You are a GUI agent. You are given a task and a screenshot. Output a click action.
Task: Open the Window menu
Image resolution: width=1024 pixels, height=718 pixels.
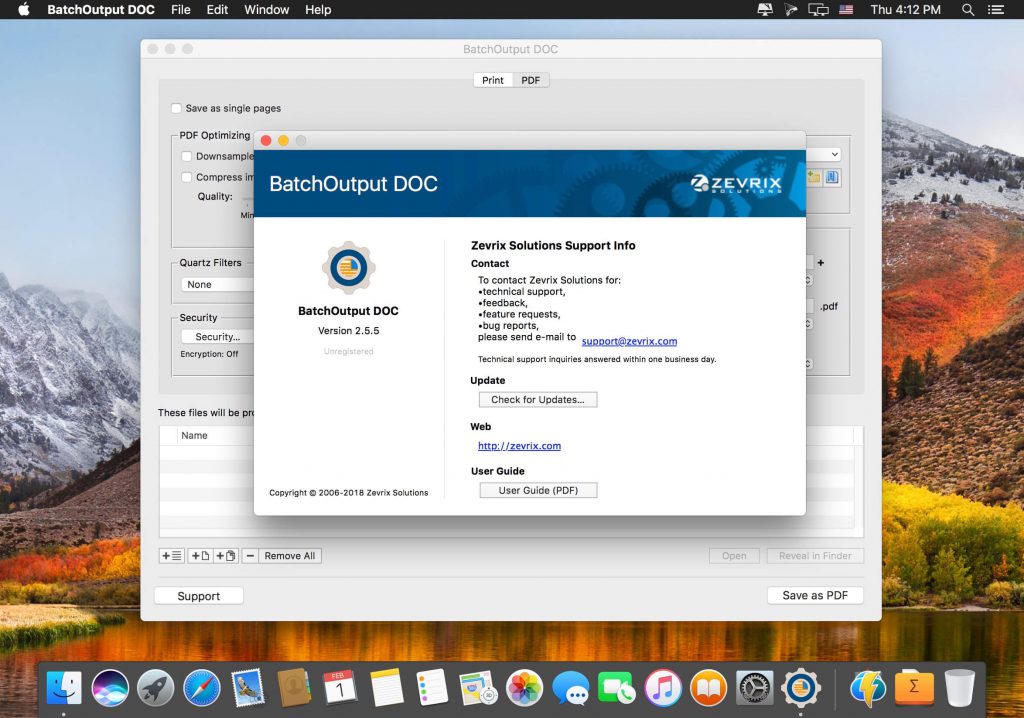[266, 10]
